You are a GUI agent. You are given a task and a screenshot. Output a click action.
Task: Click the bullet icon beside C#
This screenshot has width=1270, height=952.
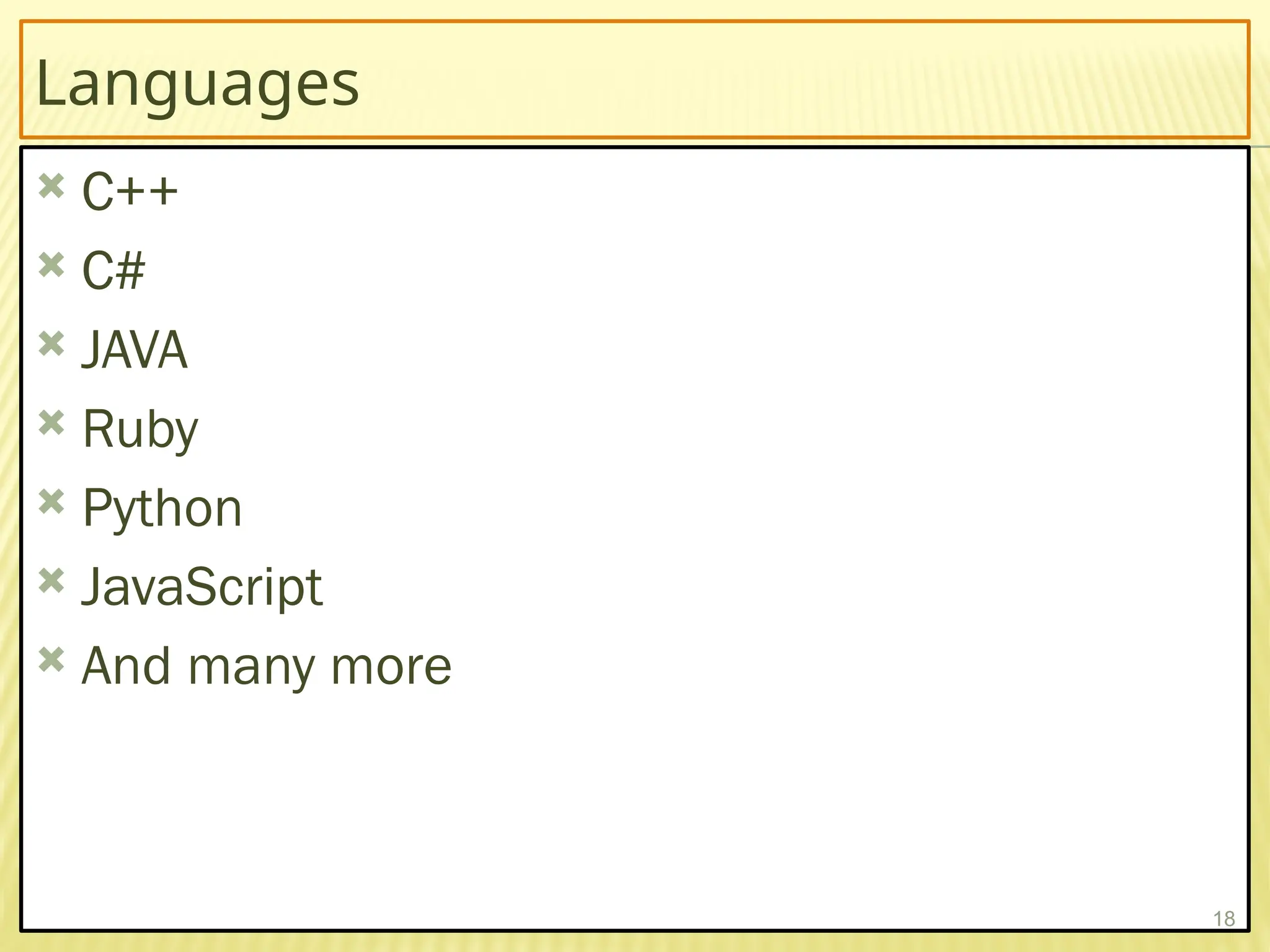tap(51, 265)
